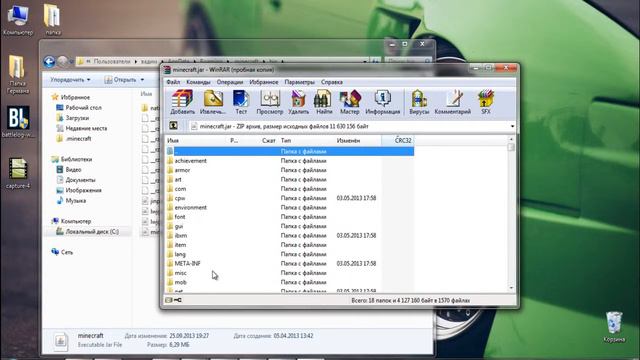640x360 pixels.
Task: Click the Вирусы (Virus scan) toolbar icon
Action: pyautogui.click(x=419, y=102)
